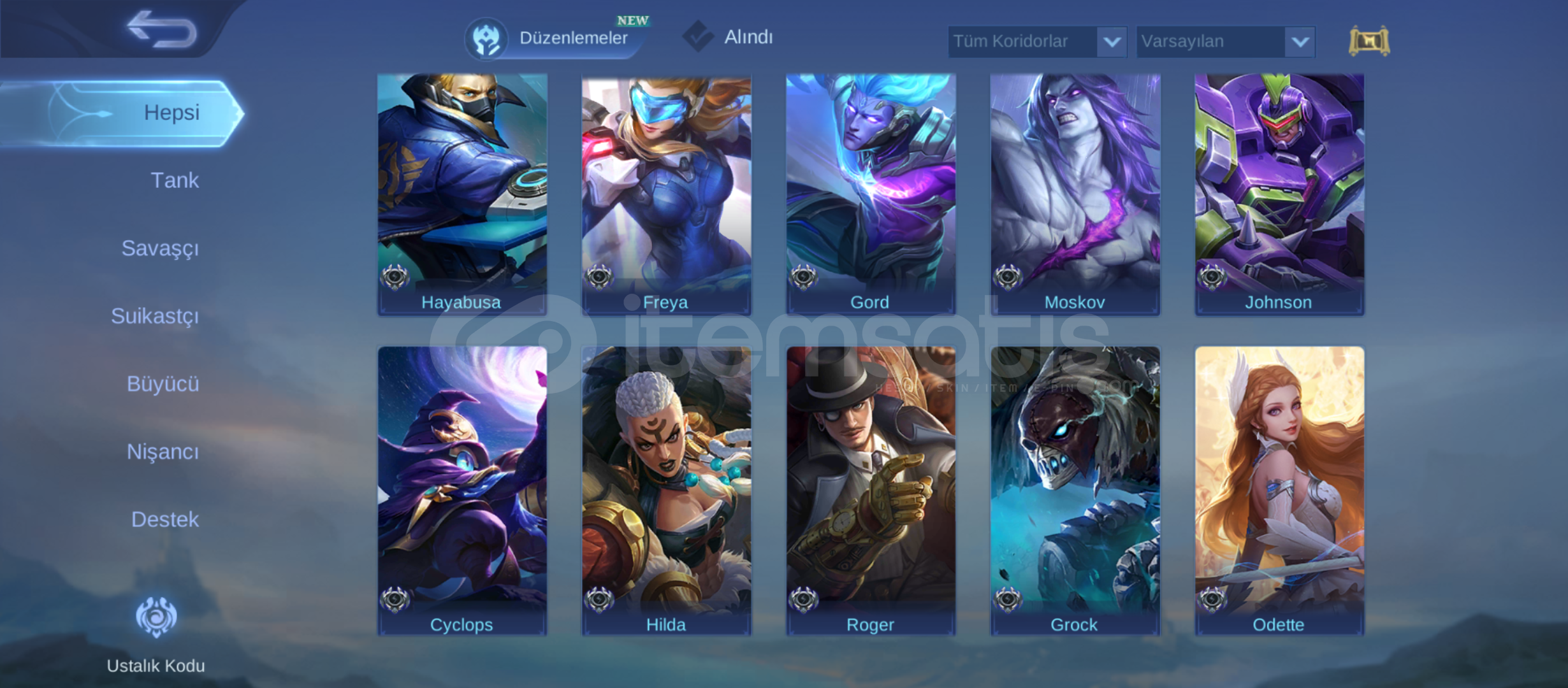Screen dimensions: 1568x688
Task: Click the mastery badge on Grock card
Action: (x=1008, y=599)
